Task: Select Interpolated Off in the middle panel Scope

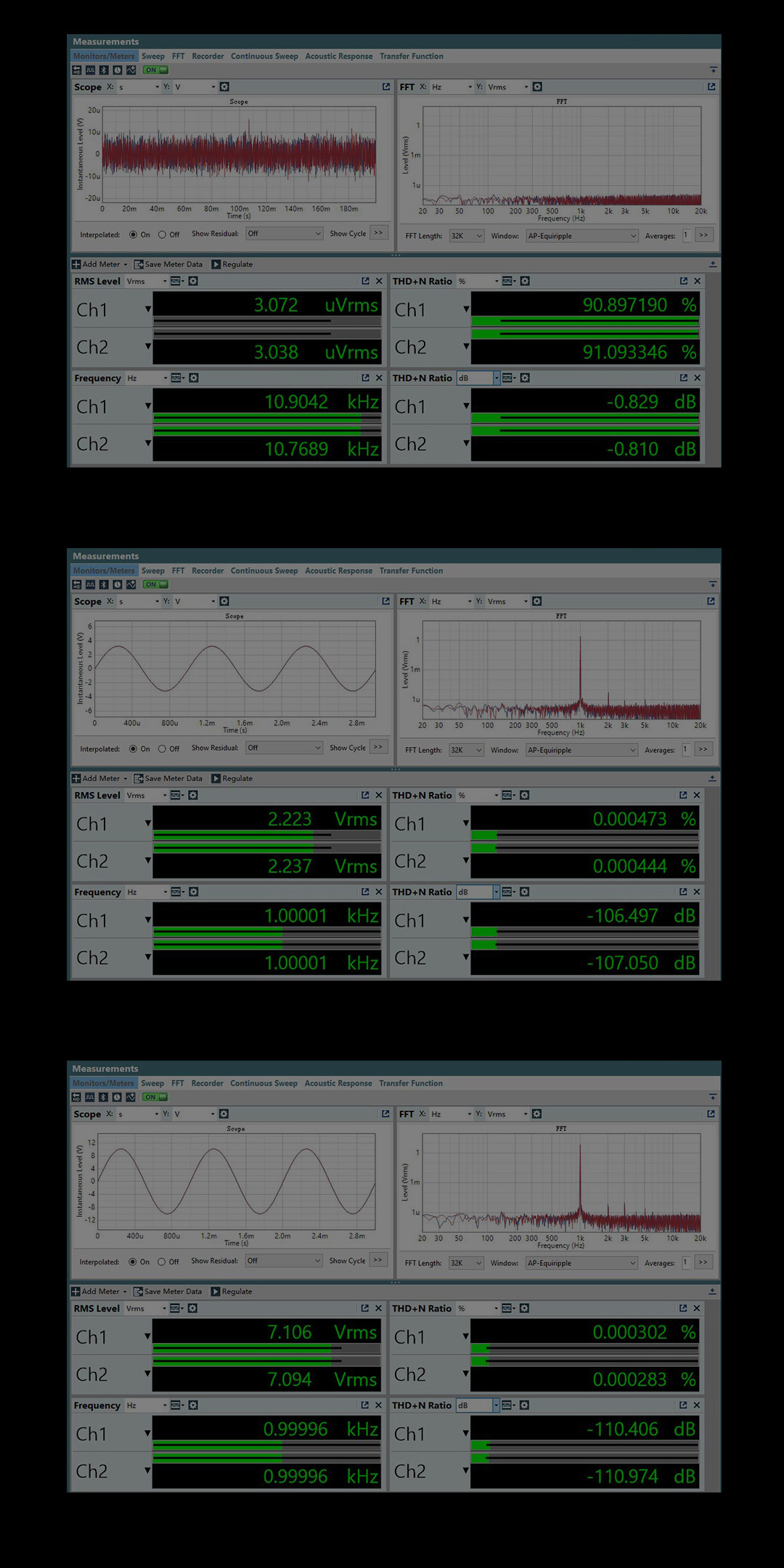Action: pyautogui.click(x=162, y=748)
